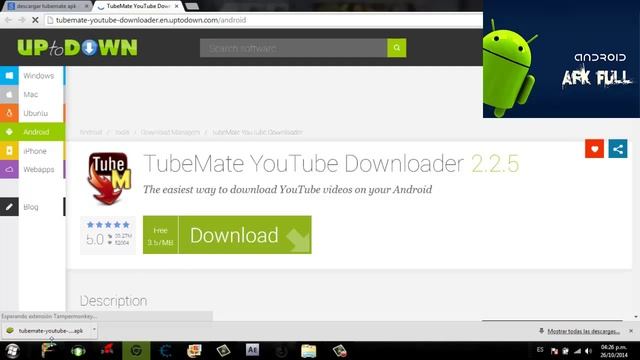Click the Android breadcrumb link
This screenshot has height=360, width=640.
point(91,132)
